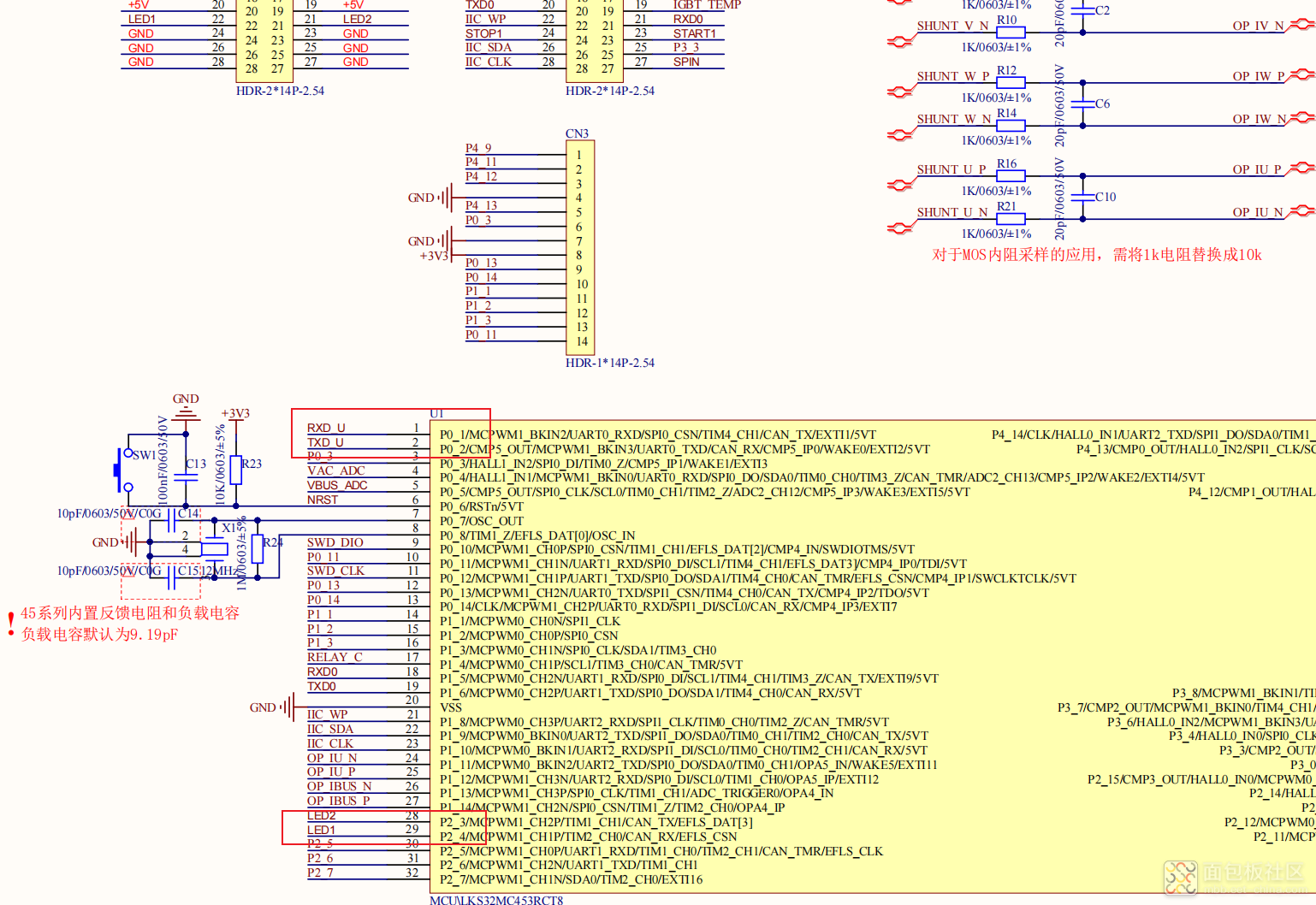Select the P4_13 net on CN3 pin 5
1316x905 pixels.
(481, 205)
